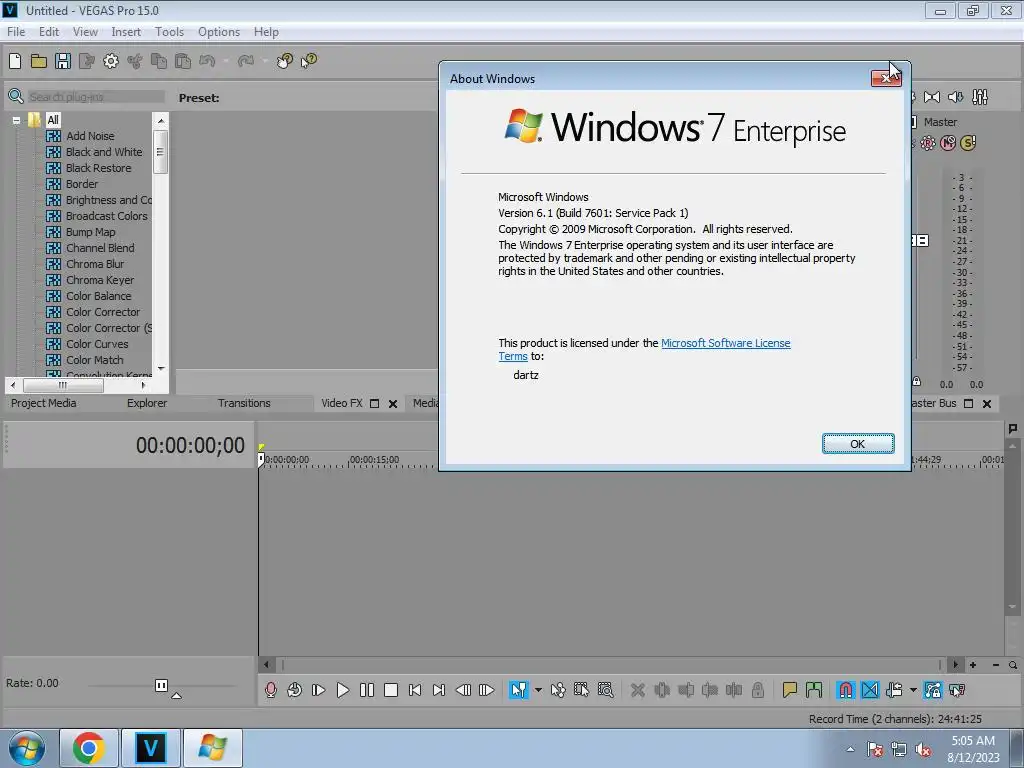Step to the previous frame
1024x768 pixels.
(x=463, y=690)
